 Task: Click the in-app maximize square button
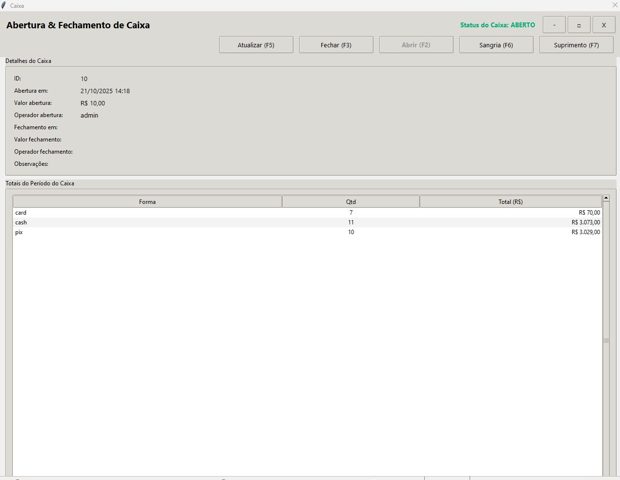(x=579, y=25)
